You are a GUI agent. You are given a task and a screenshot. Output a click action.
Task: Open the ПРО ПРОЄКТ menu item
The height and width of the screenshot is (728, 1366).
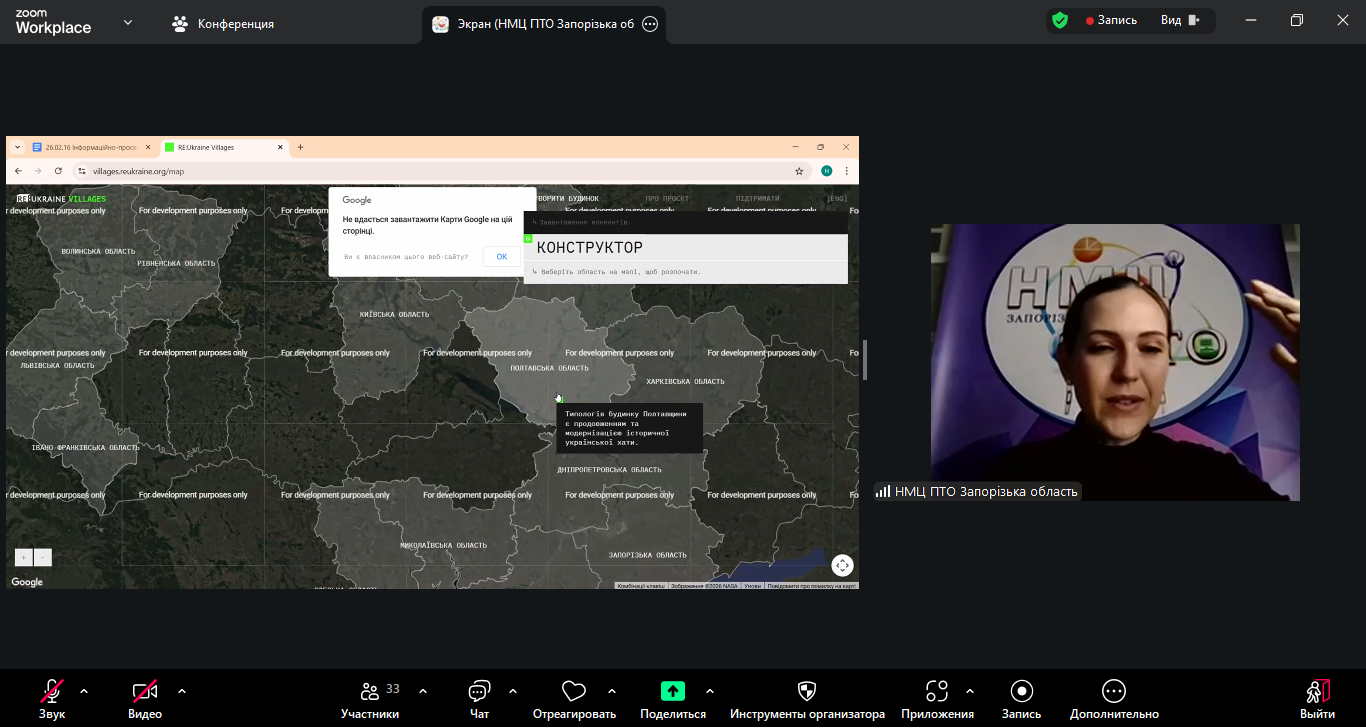click(667, 199)
